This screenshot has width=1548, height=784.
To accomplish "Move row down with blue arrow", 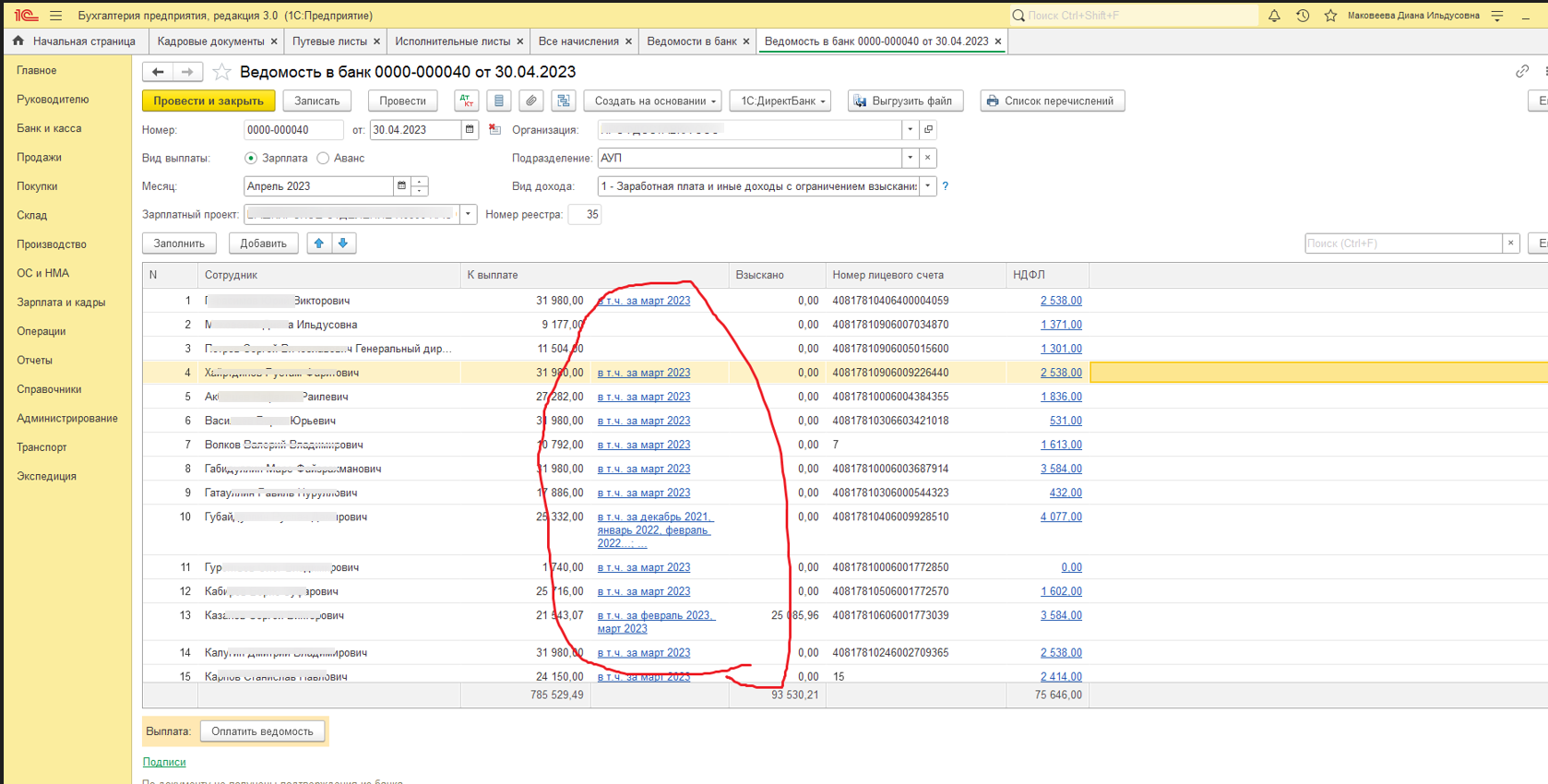I will pos(343,244).
